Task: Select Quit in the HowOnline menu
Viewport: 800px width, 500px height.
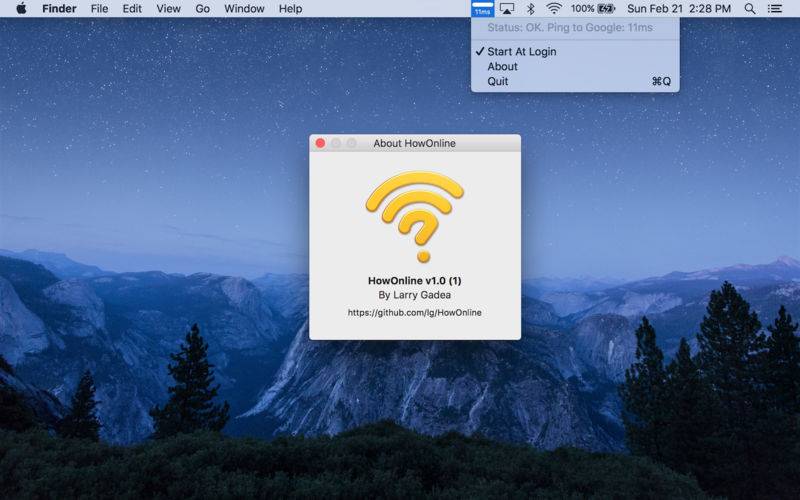Action: [x=575, y=81]
